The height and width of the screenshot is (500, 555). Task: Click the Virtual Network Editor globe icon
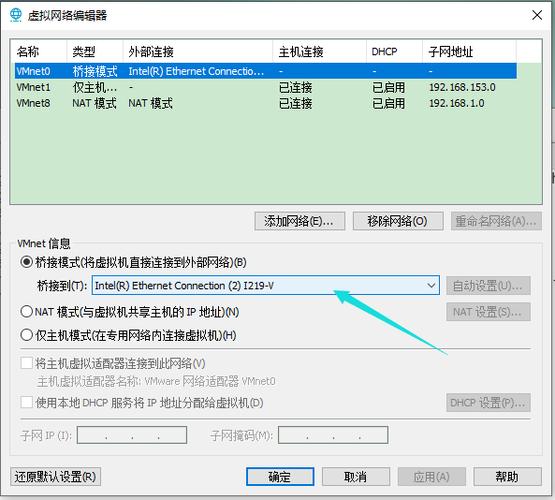[16, 15]
